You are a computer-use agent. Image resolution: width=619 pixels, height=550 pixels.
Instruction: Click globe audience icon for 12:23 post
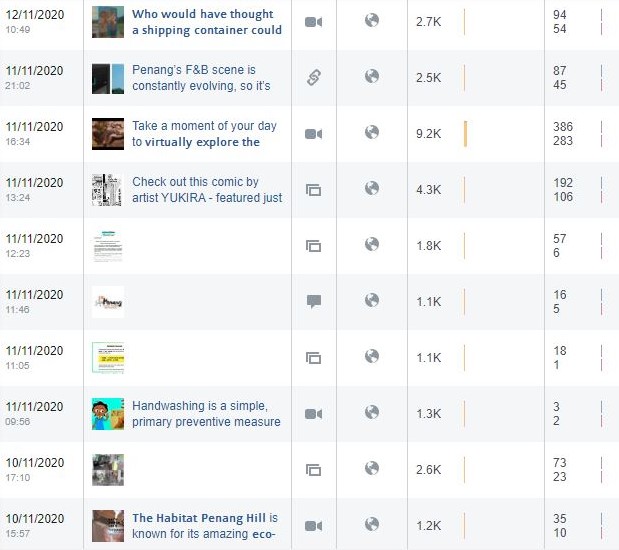372,244
